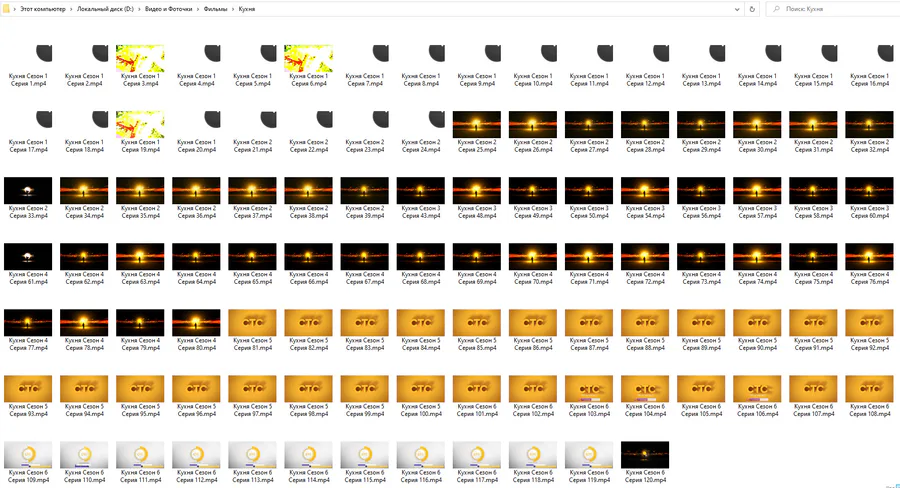Select file Кухня Сезон 1 Серия 10.mp4
The width and height of the screenshot is (900, 488).
(x=533, y=65)
